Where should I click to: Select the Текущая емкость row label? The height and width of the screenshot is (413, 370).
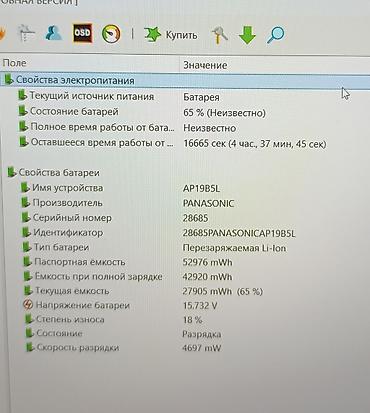click(x=72, y=291)
